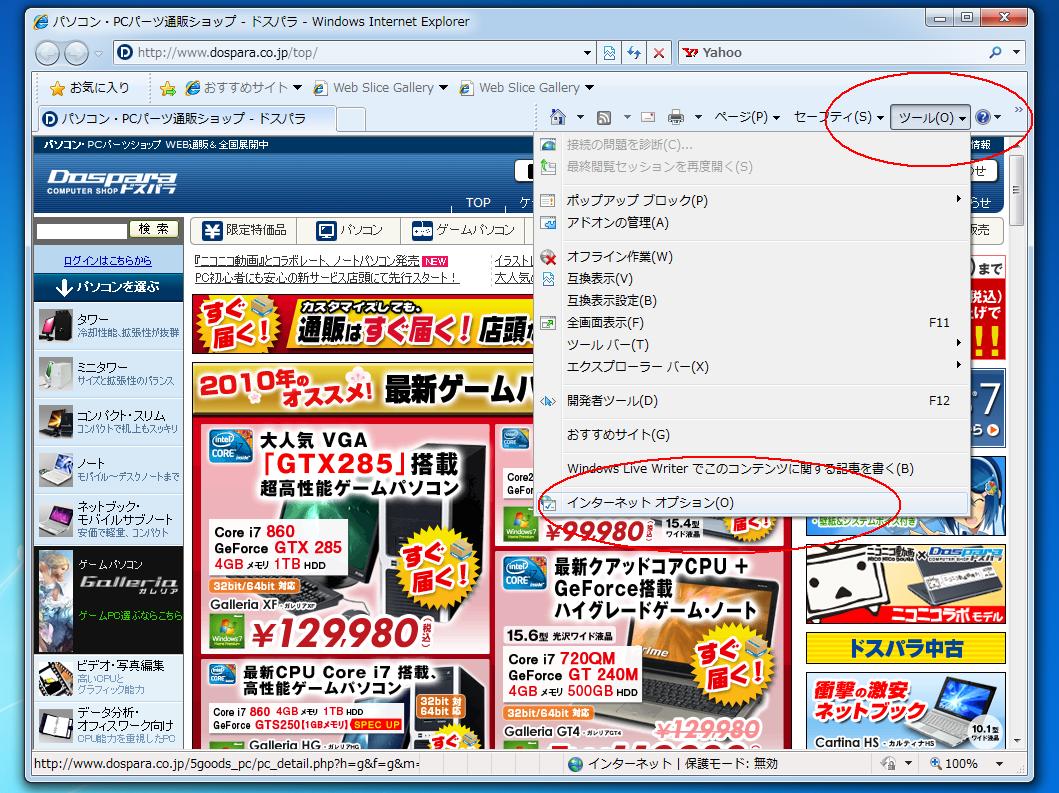The height and width of the screenshot is (793, 1059).
Task: Open the Print button dropdown arrow
Action: point(698,118)
